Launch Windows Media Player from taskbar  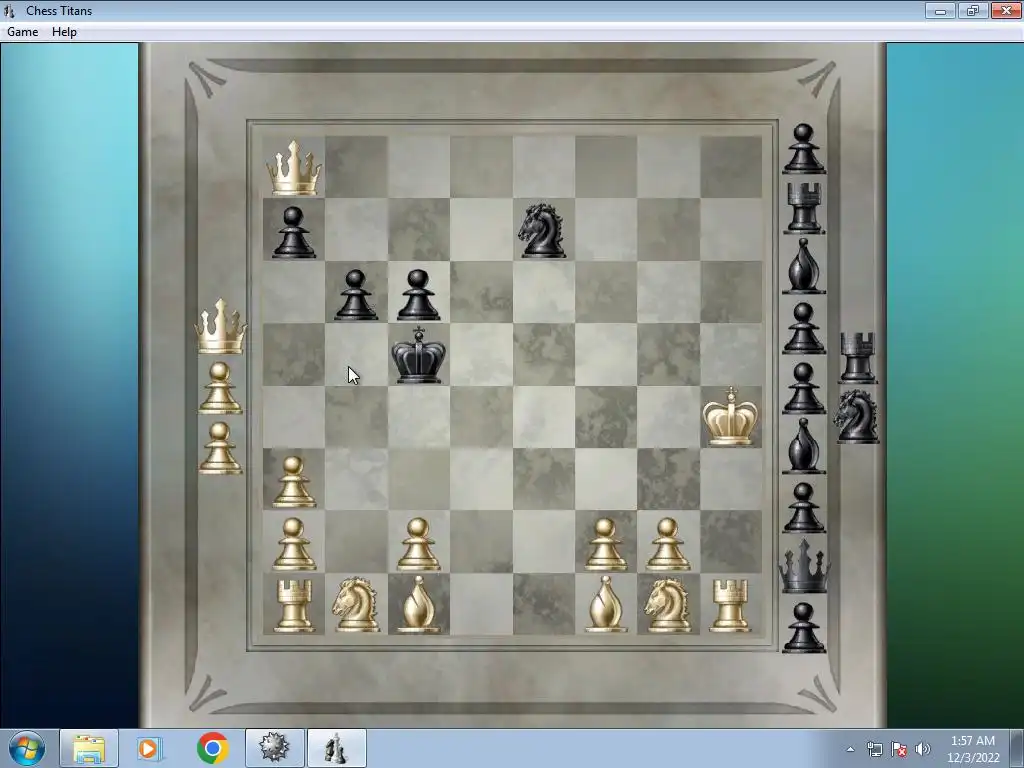tap(150, 748)
